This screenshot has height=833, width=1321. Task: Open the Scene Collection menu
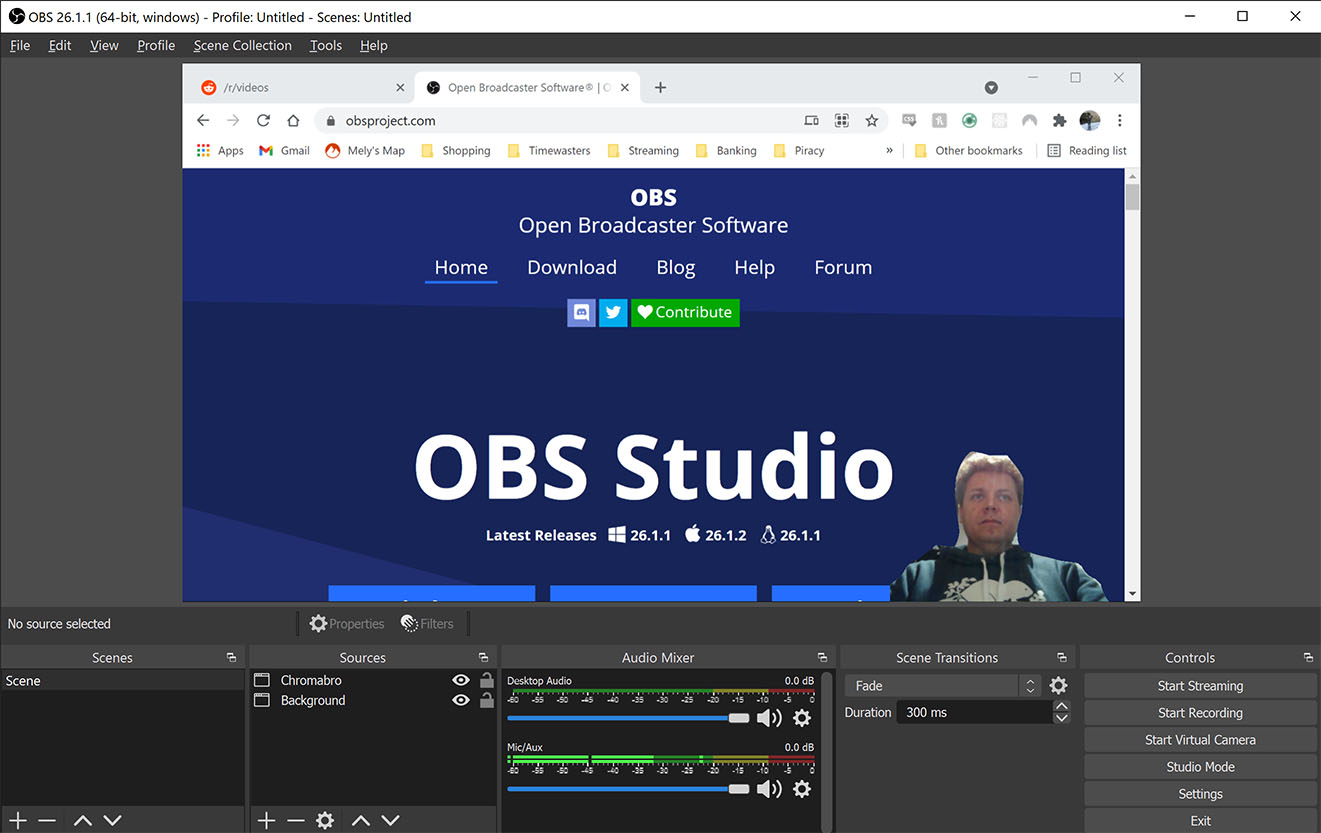[243, 45]
